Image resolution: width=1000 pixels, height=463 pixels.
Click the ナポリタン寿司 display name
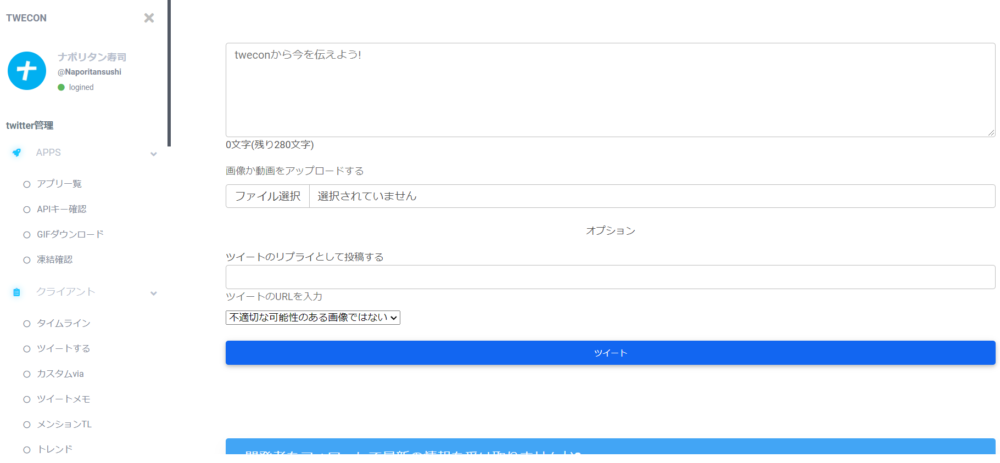point(92,57)
